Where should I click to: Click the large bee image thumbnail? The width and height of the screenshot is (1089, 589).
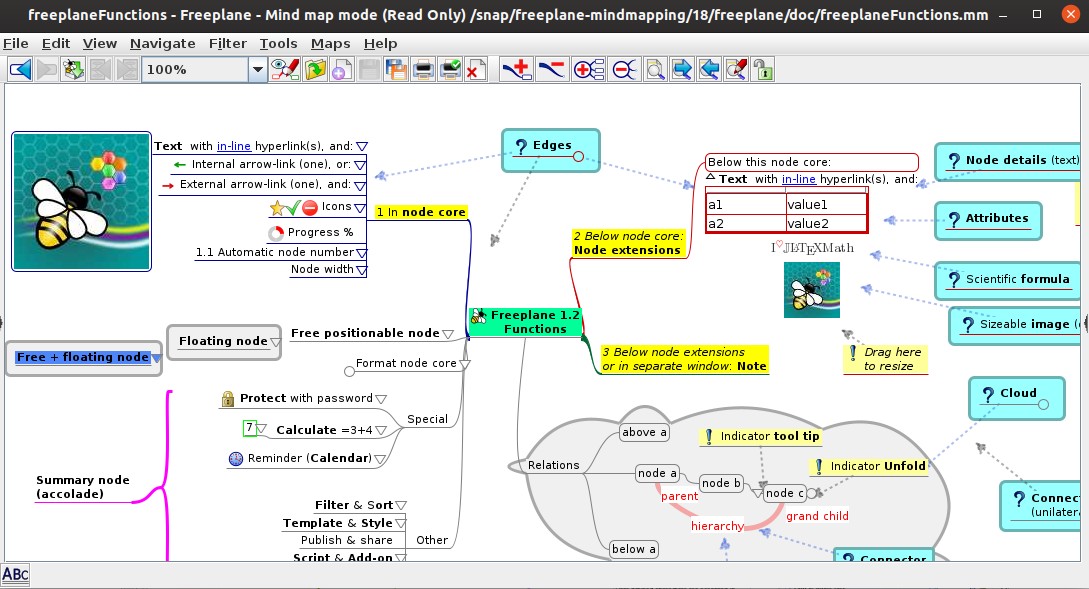(81, 201)
